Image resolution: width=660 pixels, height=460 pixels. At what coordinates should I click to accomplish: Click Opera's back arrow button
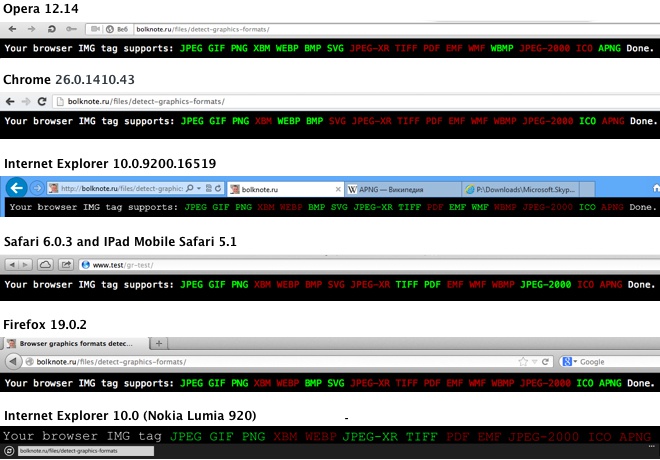tap(13, 29)
